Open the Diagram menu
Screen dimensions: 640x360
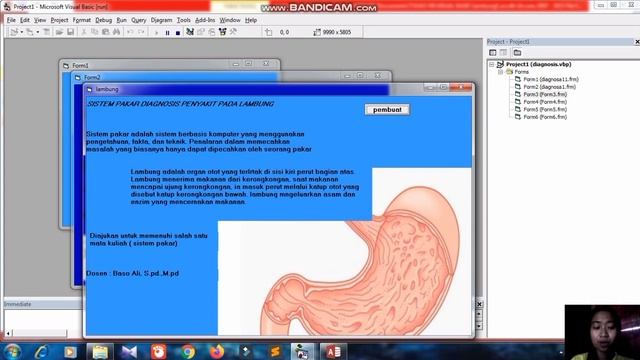click(x=161, y=20)
